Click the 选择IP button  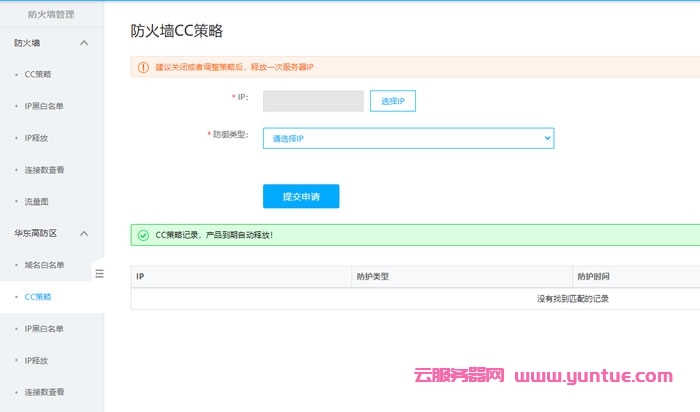click(392, 101)
